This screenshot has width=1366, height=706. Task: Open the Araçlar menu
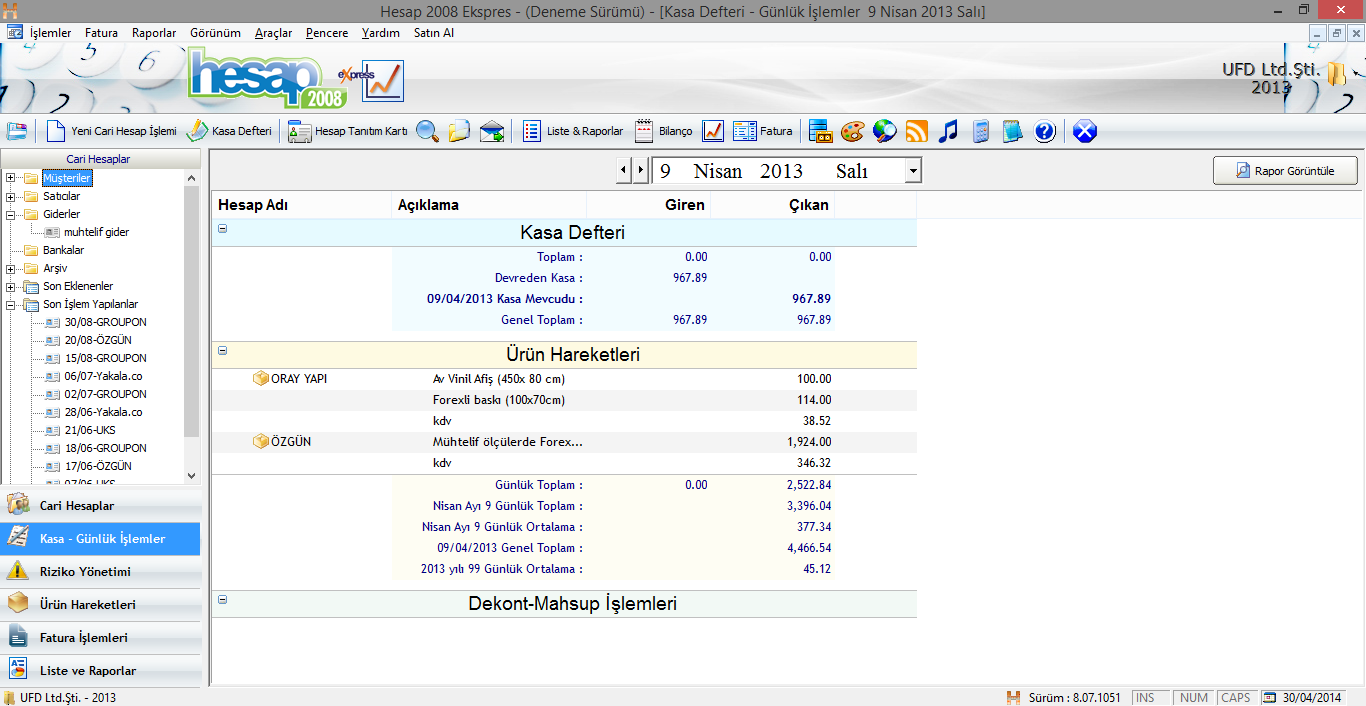(x=274, y=33)
